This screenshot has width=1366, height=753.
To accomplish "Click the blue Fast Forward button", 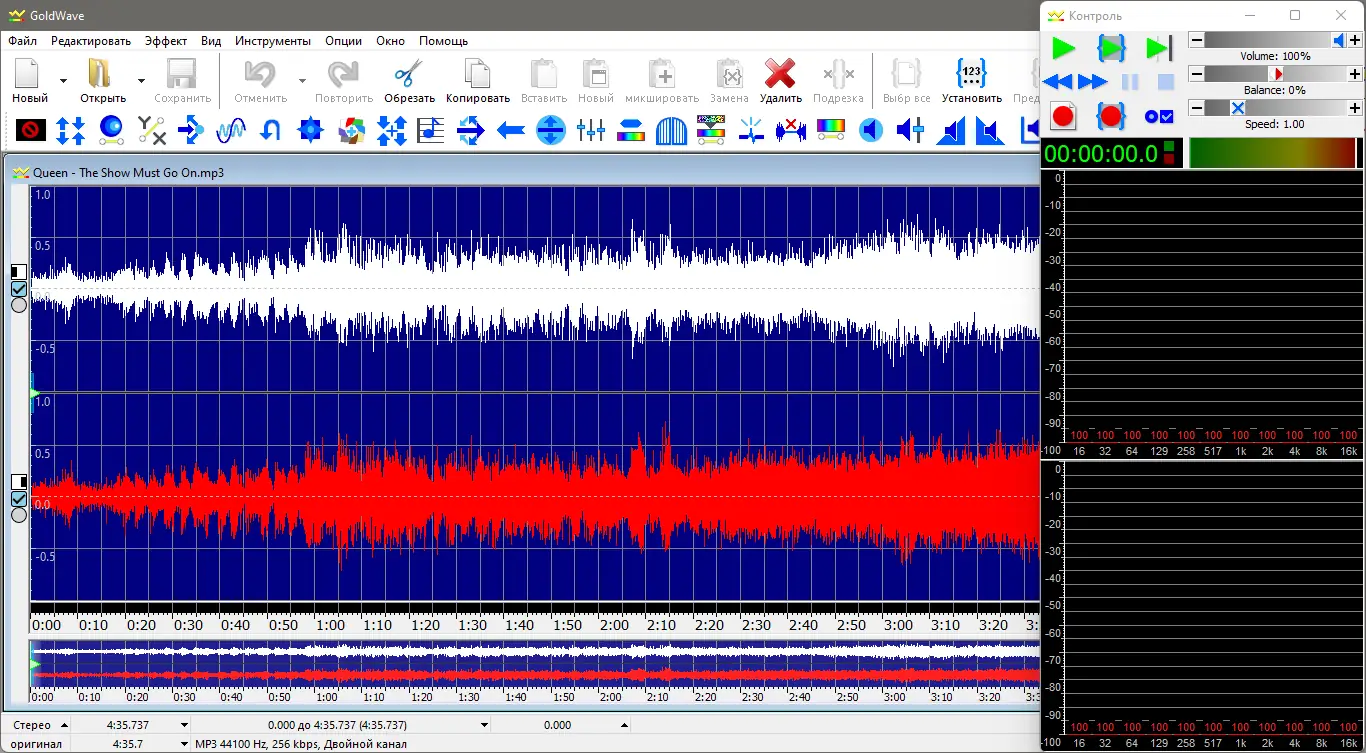I will 1093,82.
